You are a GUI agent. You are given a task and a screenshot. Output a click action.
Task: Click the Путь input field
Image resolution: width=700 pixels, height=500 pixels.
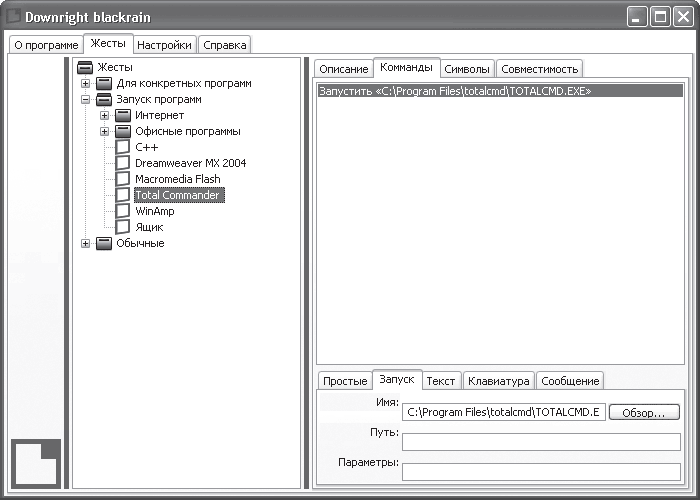coord(541,442)
